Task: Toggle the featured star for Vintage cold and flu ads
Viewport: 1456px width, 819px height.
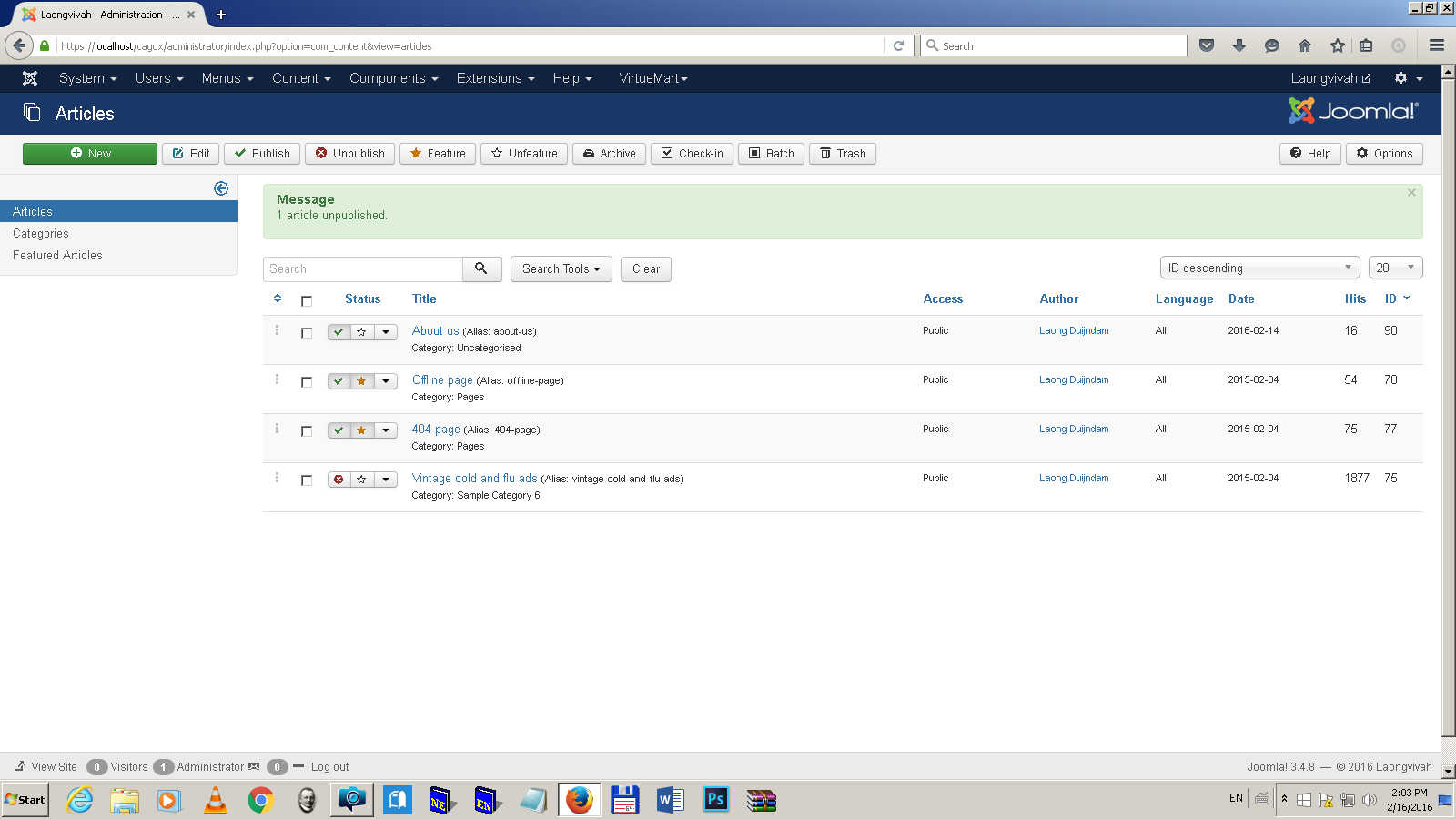Action: point(361,480)
